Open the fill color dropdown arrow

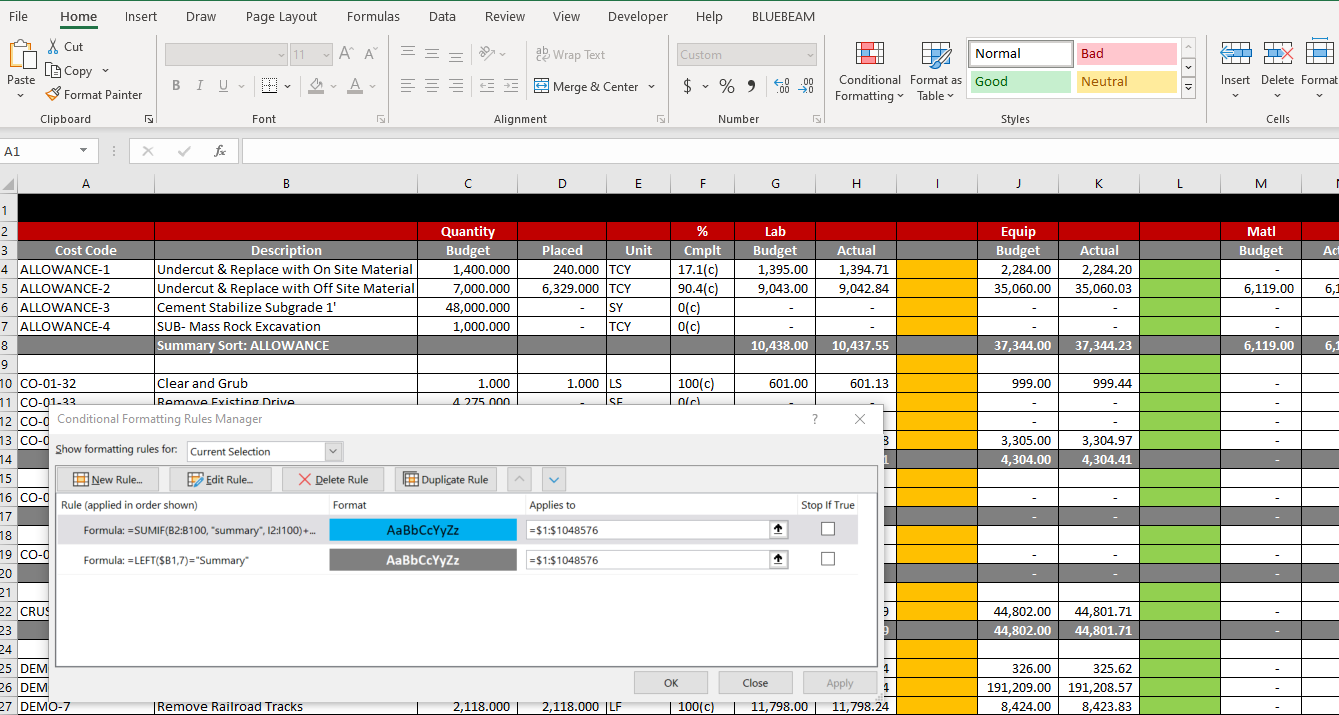(333, 87)
